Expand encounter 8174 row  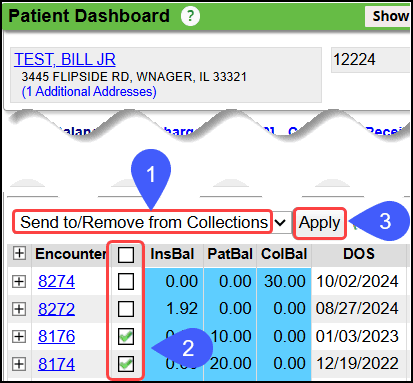(x=19, y=364)
